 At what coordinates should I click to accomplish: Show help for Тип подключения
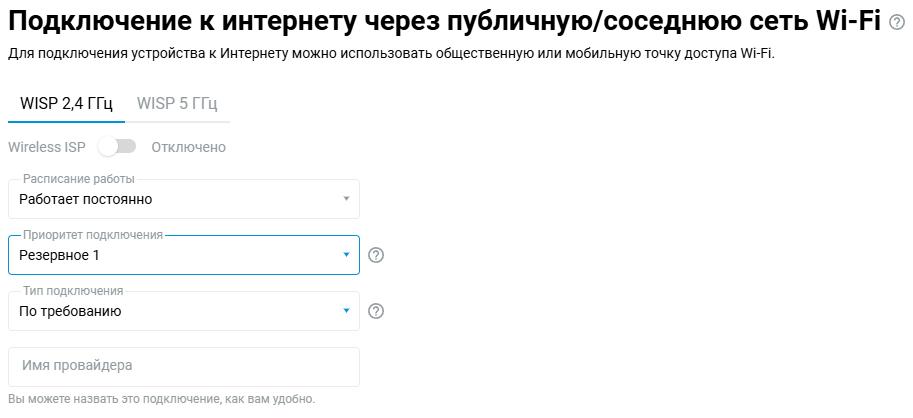tap(376, 311)
